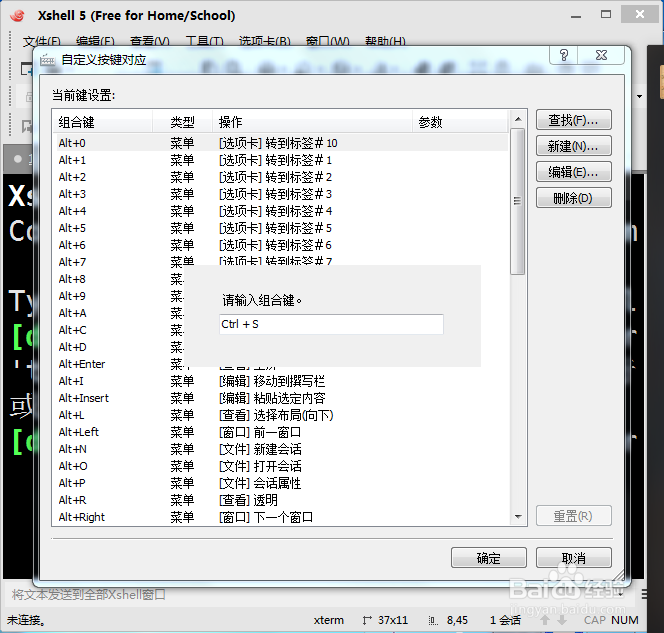
Task: Select the Alt+Left 前一窗口 row
Action: click(281, 432)
